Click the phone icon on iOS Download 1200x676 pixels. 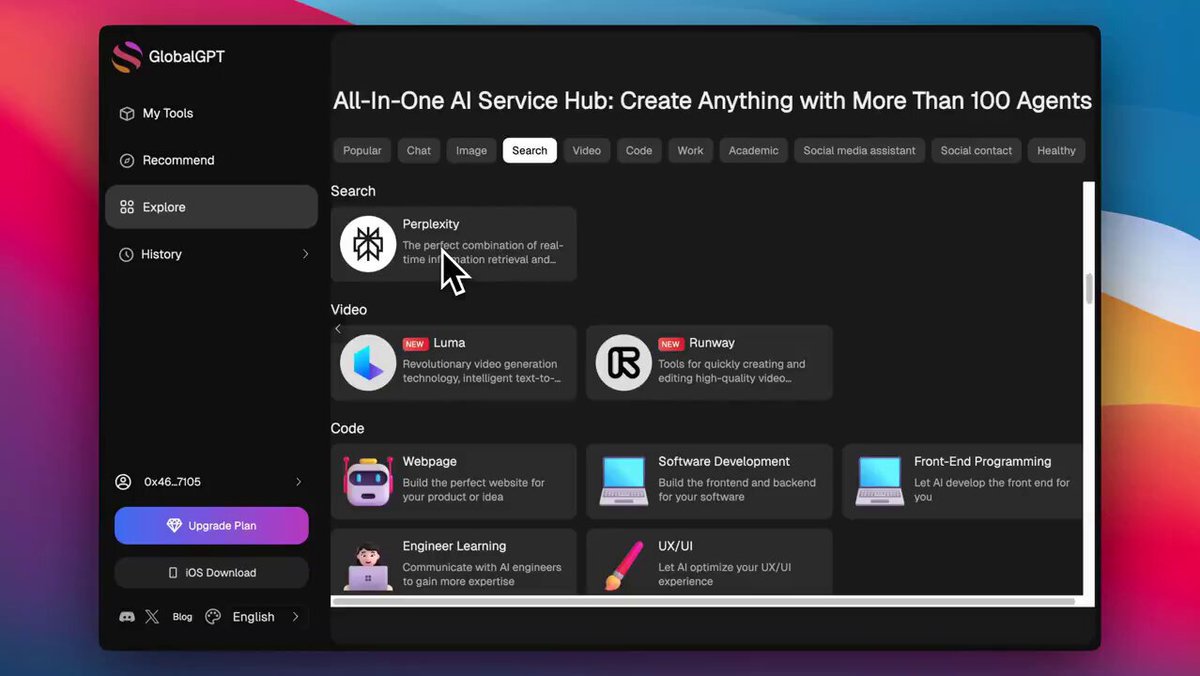(x=174, y=573)
